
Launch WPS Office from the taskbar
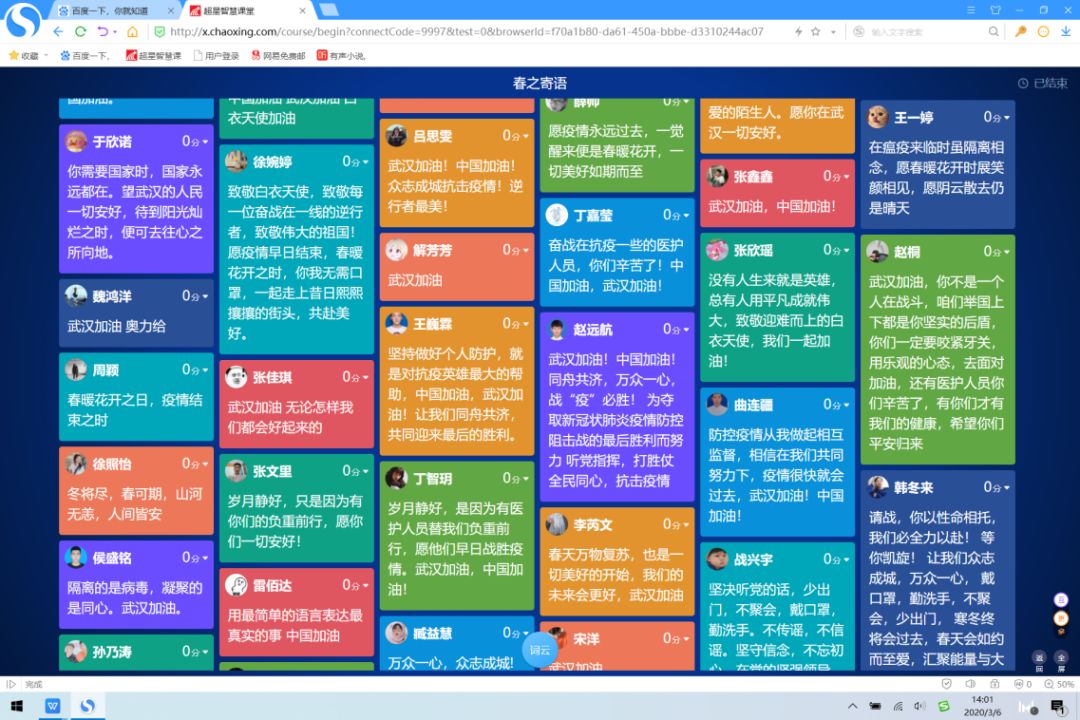pyautogui.click(x=52, y=707)
